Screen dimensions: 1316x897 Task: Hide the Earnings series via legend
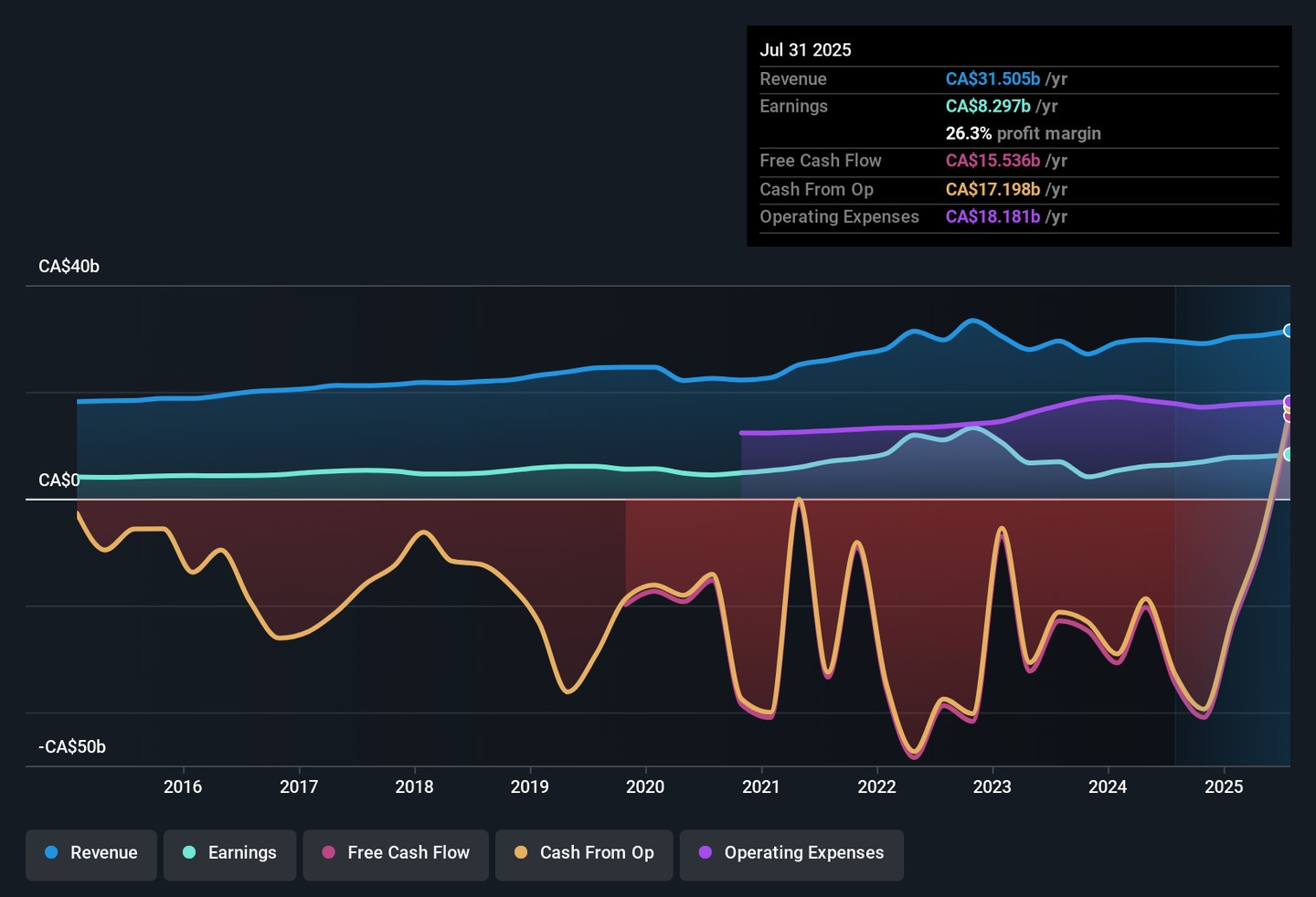click(x=229, y=853)
